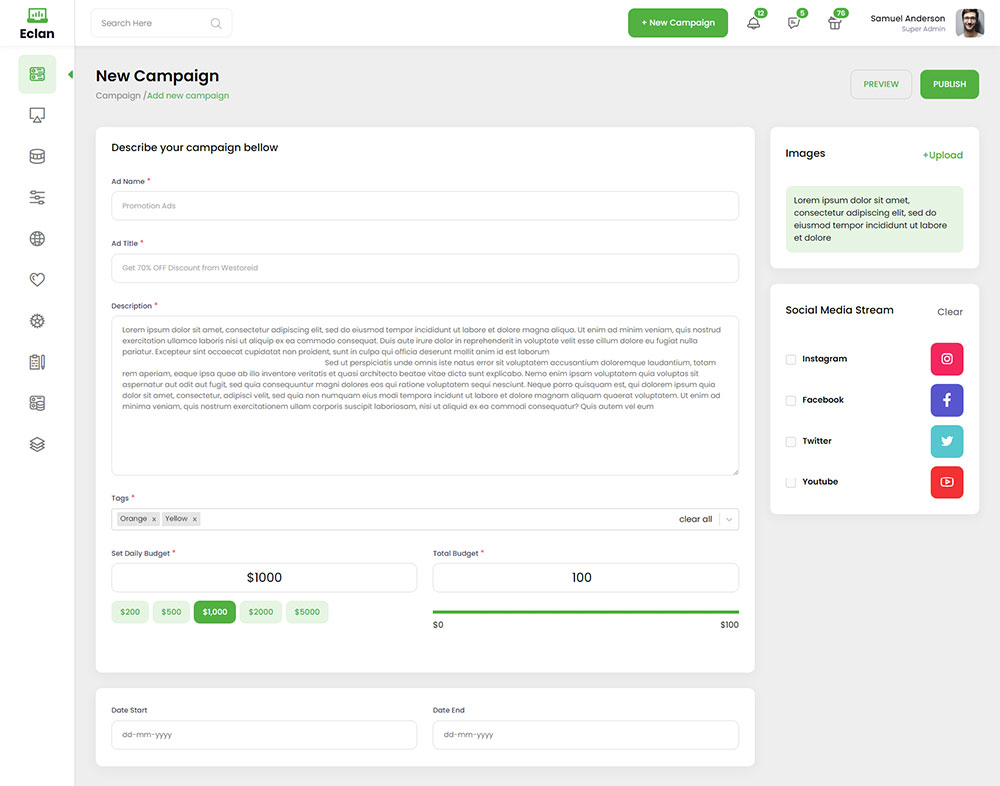Click the globe icon in sidebar
This screenshot has width=1000, height=786.
(x=37, y=239)
